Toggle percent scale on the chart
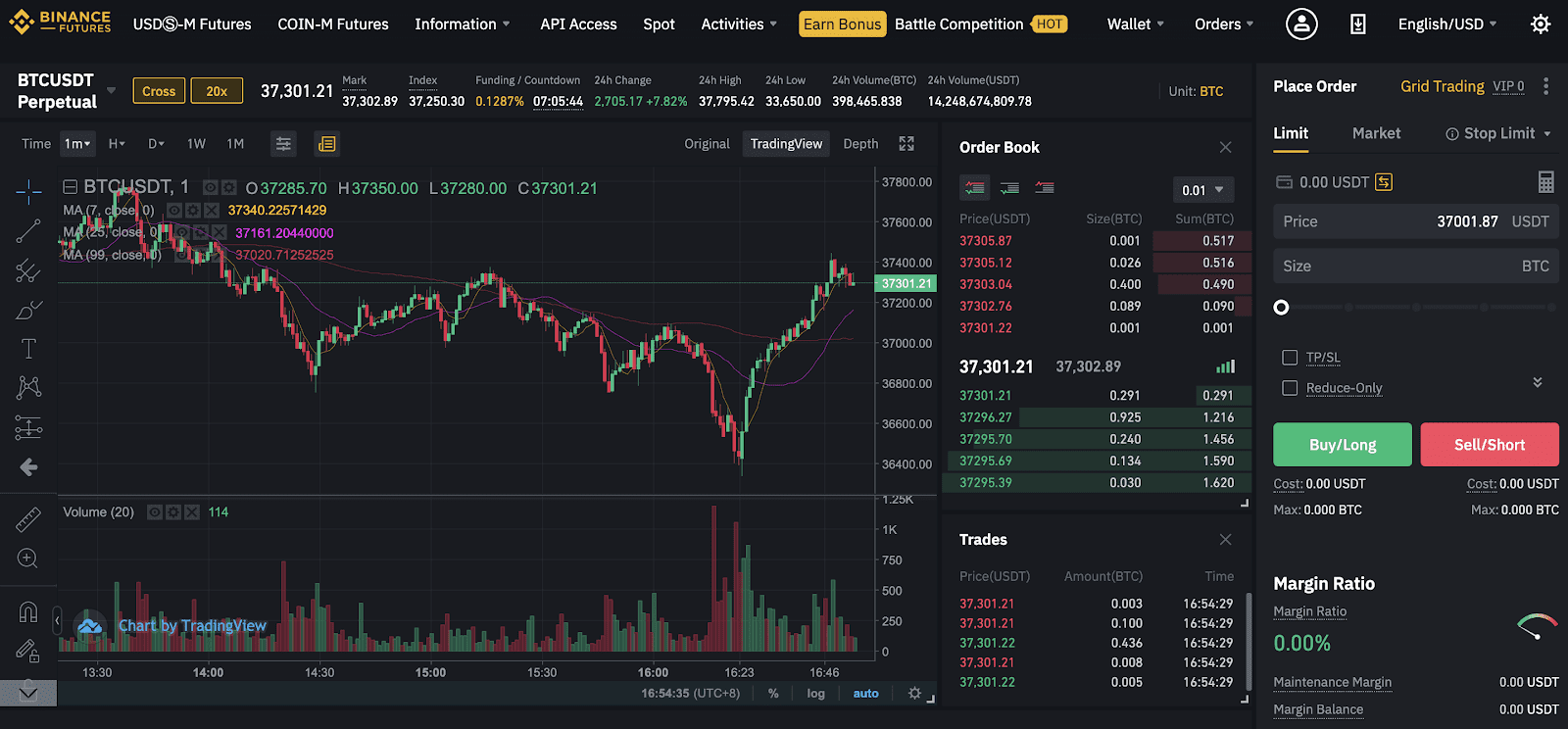Screen dimensions: 1568x729 point(773,693)
